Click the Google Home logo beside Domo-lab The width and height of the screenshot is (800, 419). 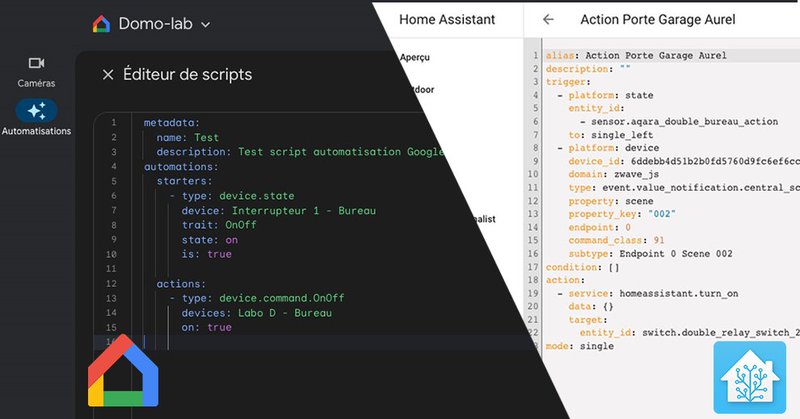pyautogui.click(x=101, y=24)
